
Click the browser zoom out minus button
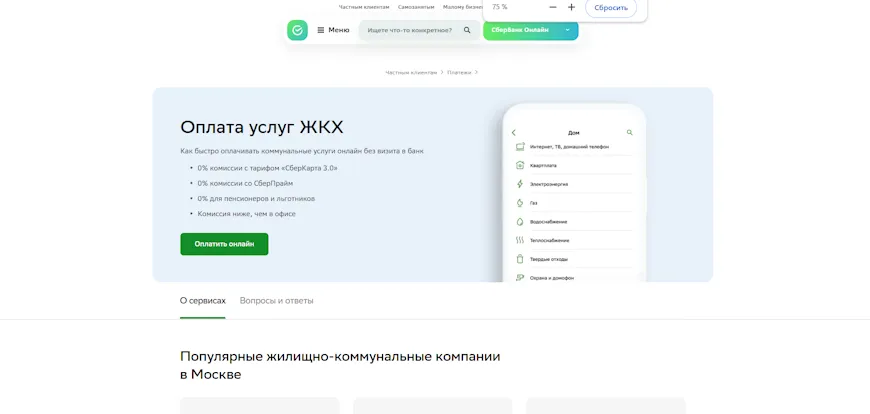tap(553, 7)
